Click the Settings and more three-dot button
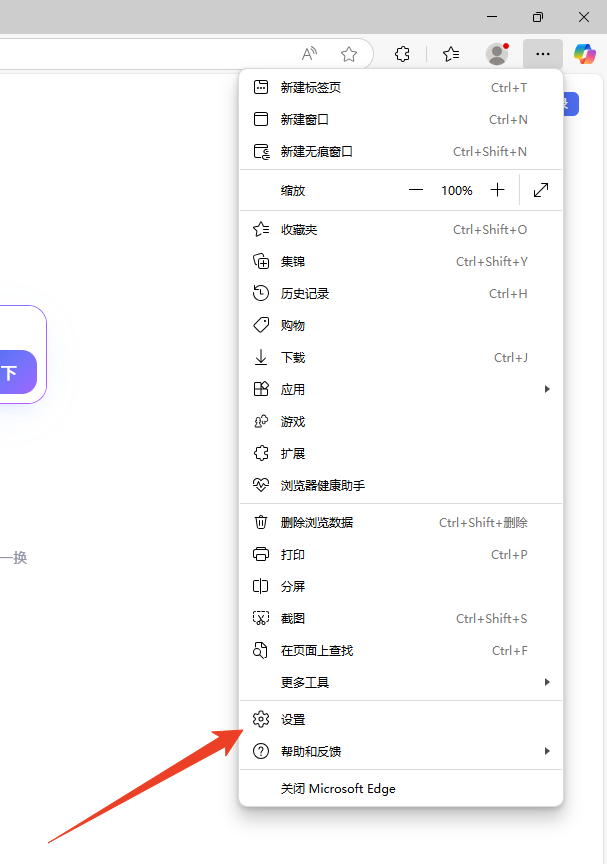 point(543,54)
